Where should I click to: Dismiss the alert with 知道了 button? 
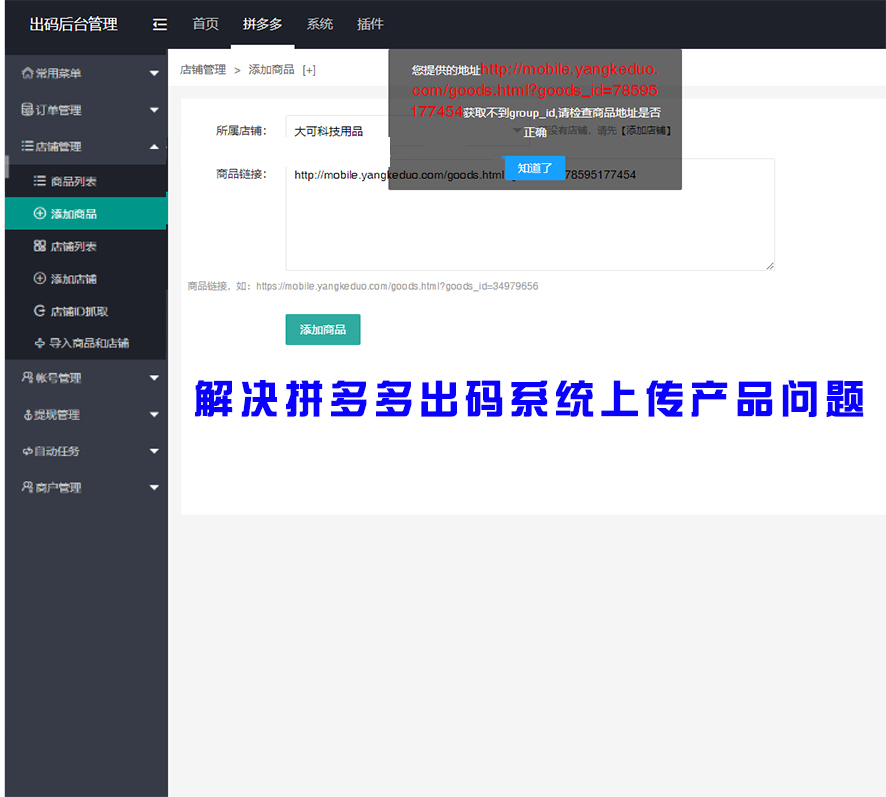(x=534, y=168)
